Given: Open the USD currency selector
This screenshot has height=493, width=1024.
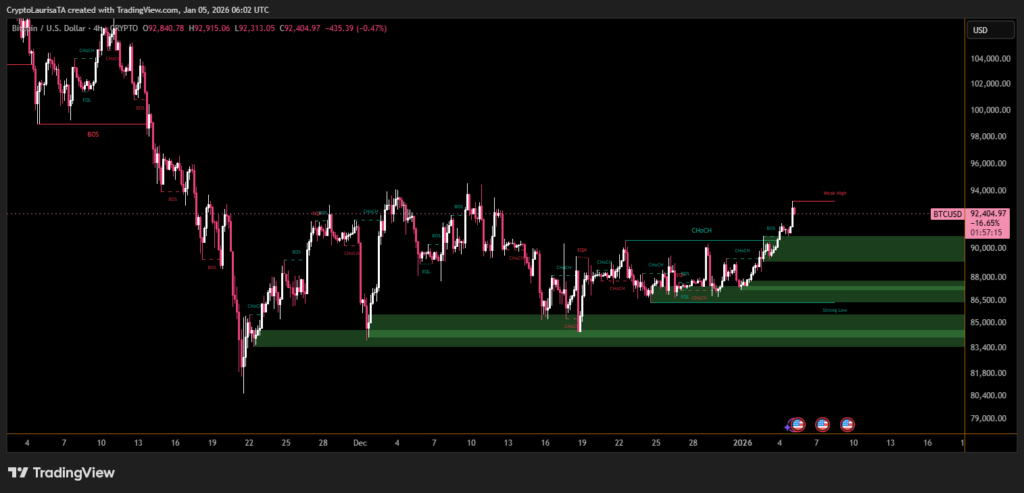Looking at the screenshot, I should click(x=979, y=30).
